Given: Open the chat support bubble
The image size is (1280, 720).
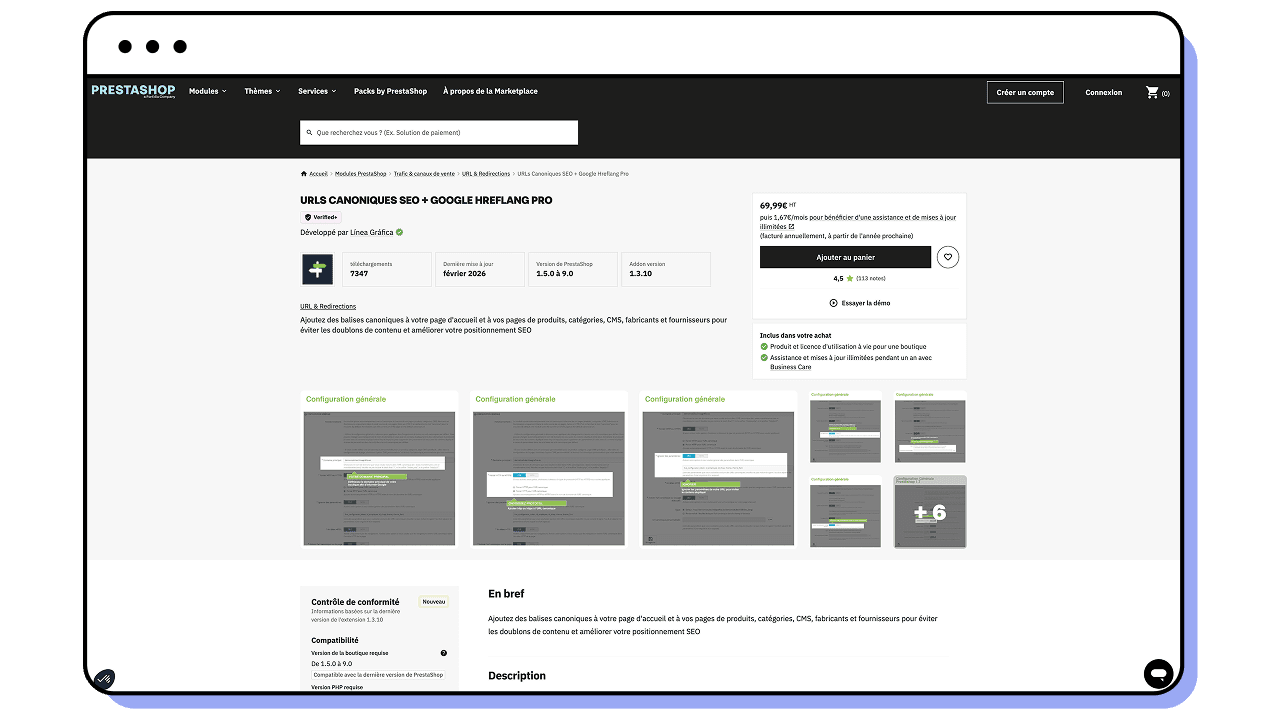Looking at the screenshot, I should (x=1158, y=673).
